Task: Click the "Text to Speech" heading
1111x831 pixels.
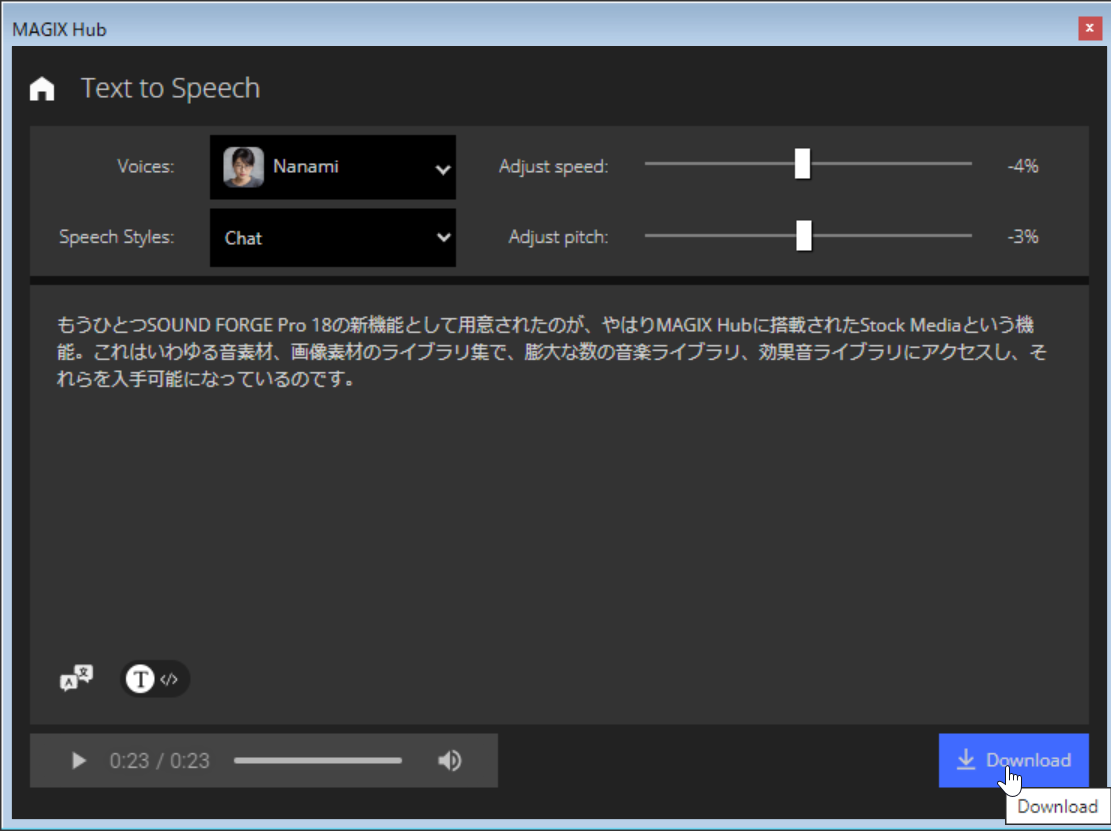Action: pos(171,89)
